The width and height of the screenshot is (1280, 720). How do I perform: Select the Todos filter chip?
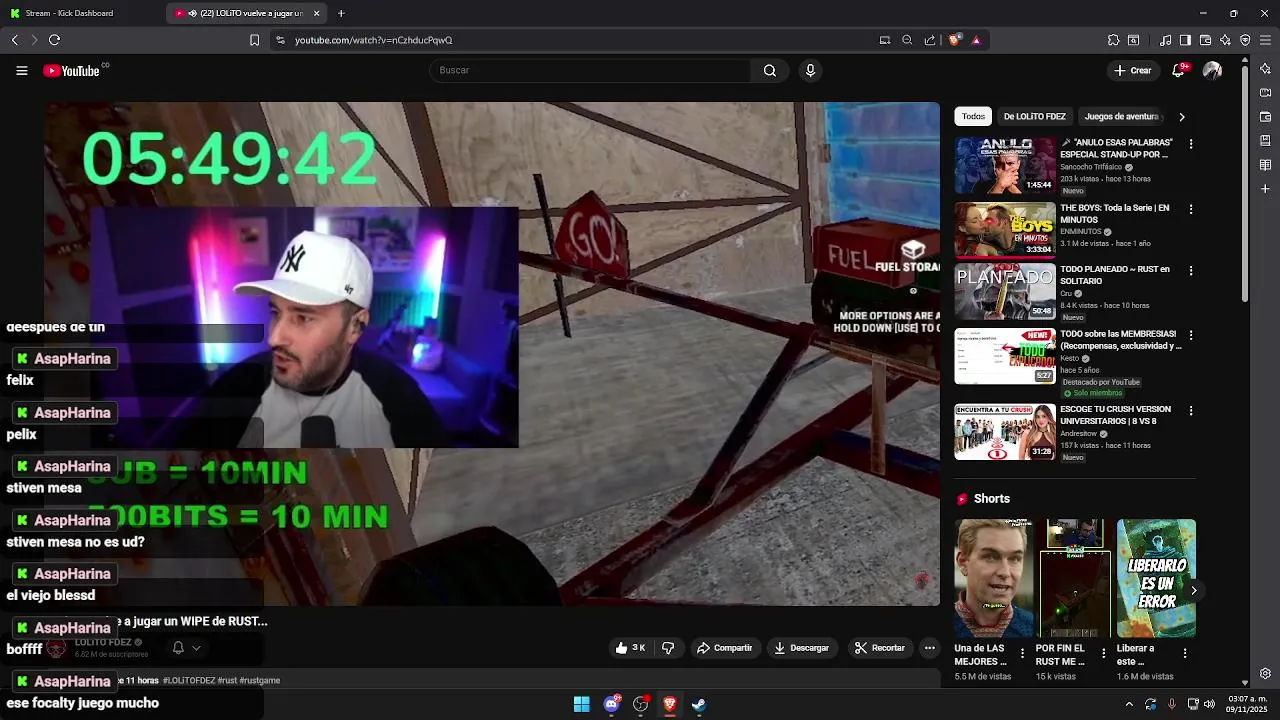[x=973, y=116]
